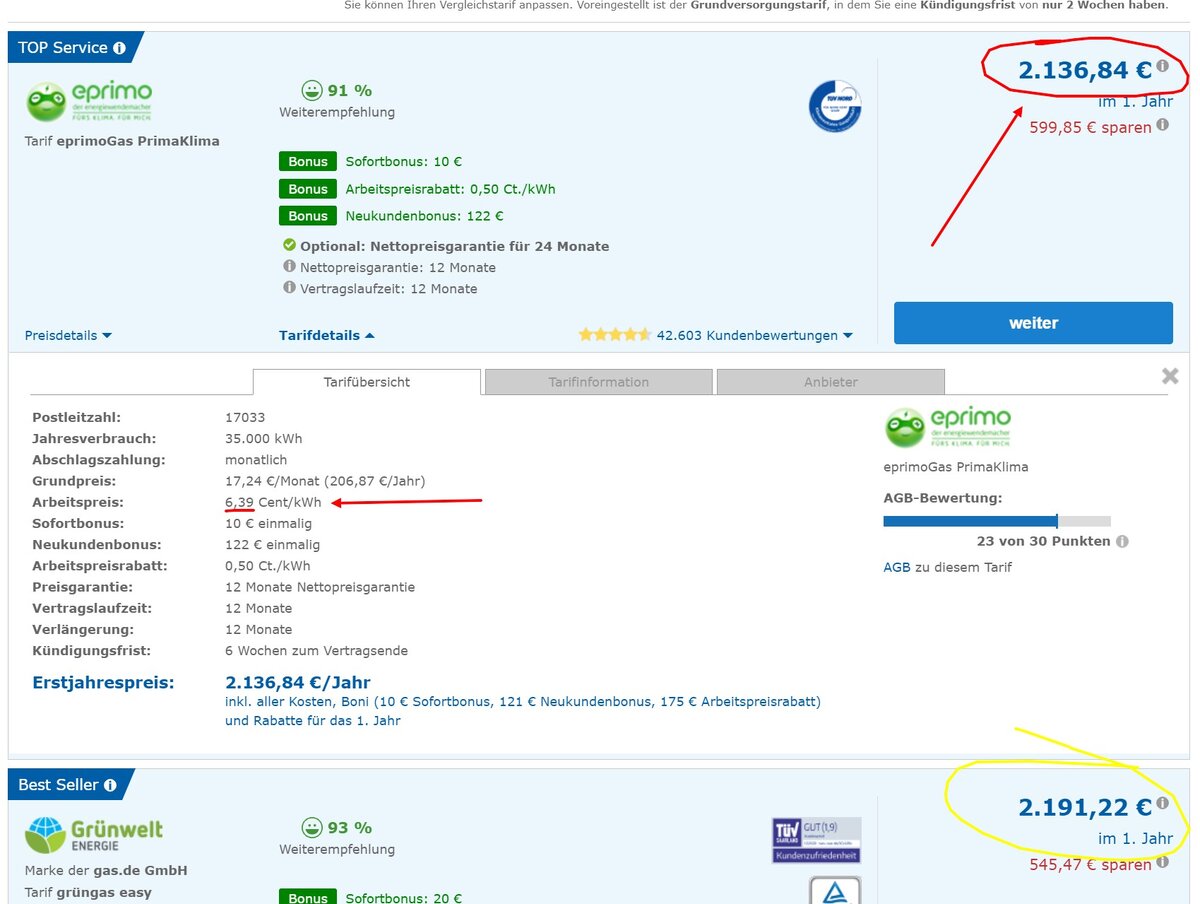Click the star rating icons for eprimo

pyautogui.click(x=615, y=335)
